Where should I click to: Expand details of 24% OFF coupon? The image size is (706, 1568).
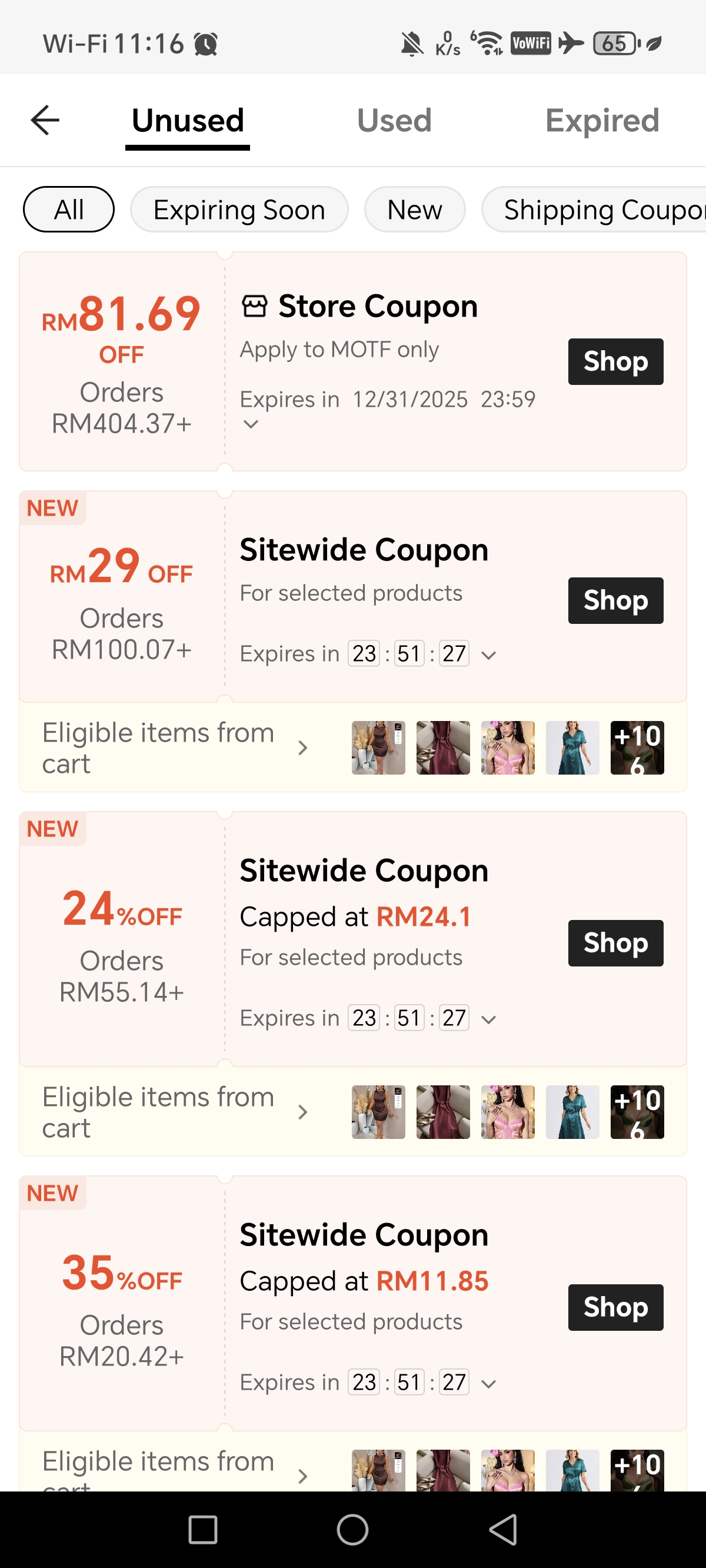pos(489,1019)
